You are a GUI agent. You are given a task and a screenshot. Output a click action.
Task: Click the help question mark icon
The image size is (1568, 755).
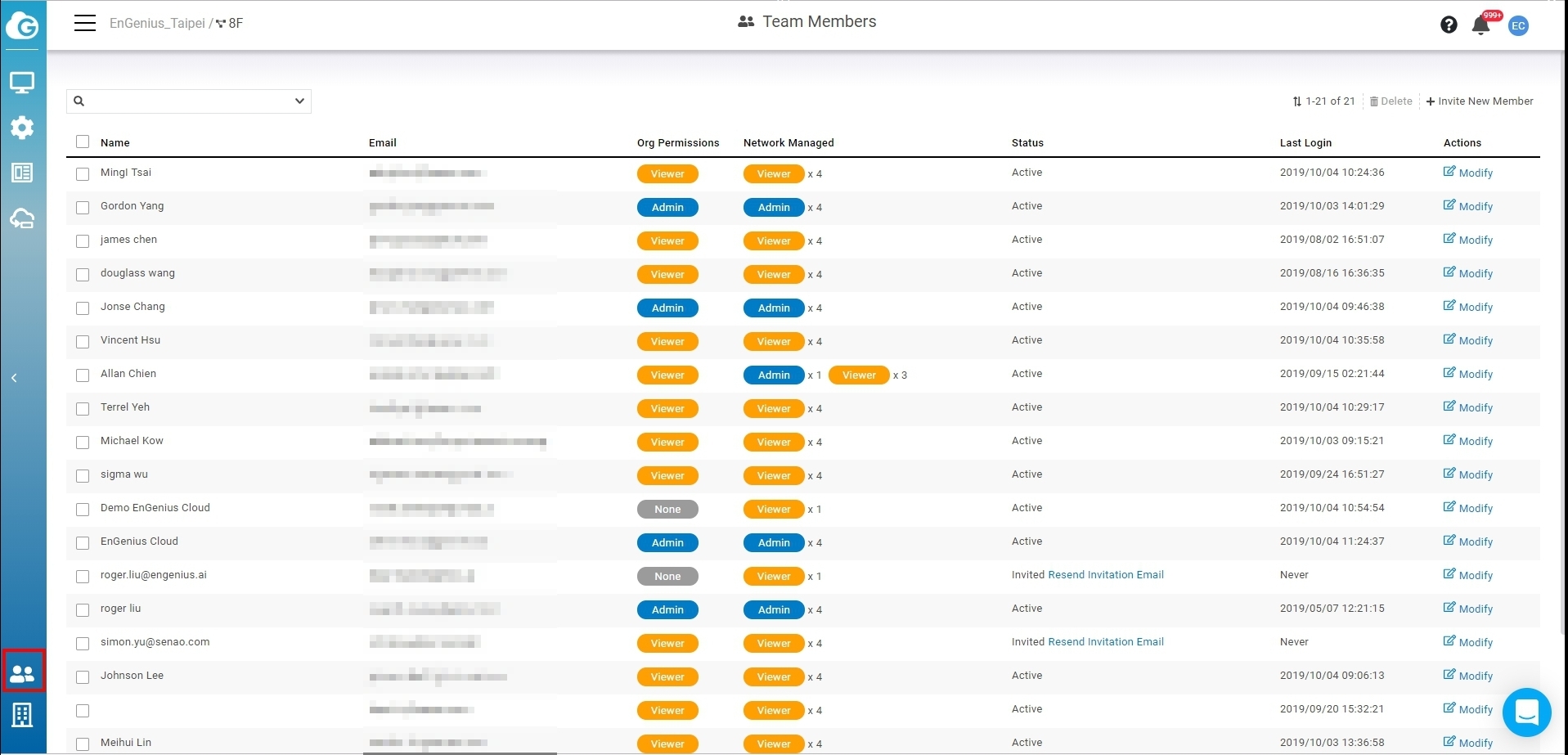tap(1449, 25)
